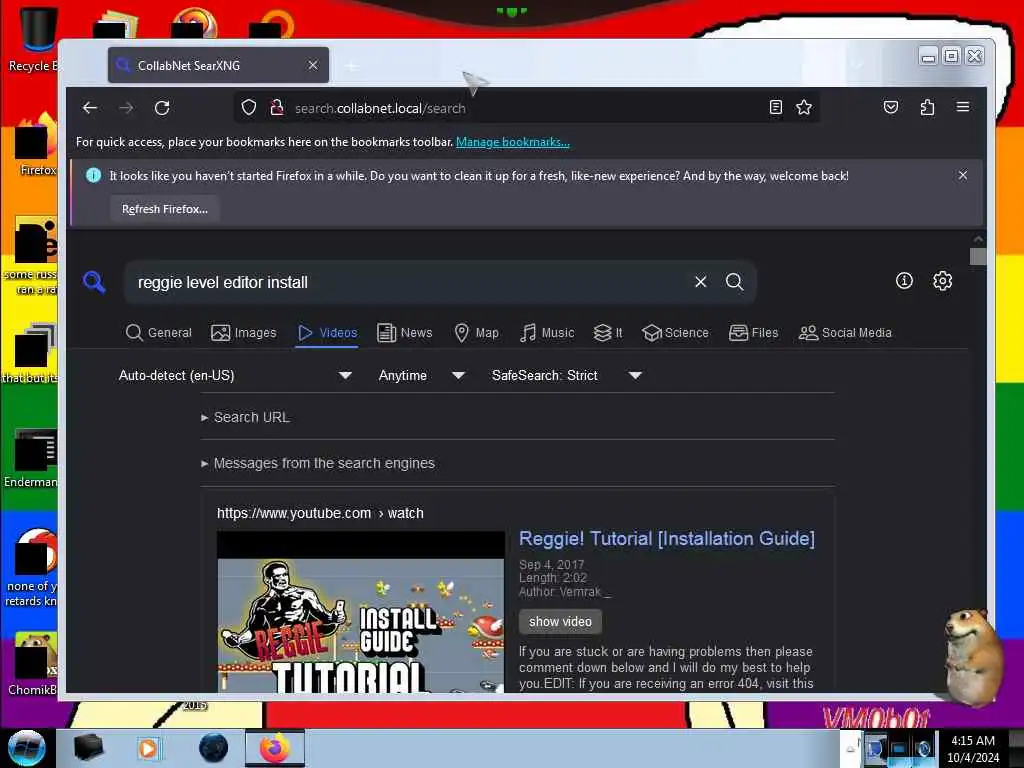
Task: Dismiss the Refresh Firefox notification bar
Action: pos(963,175)
